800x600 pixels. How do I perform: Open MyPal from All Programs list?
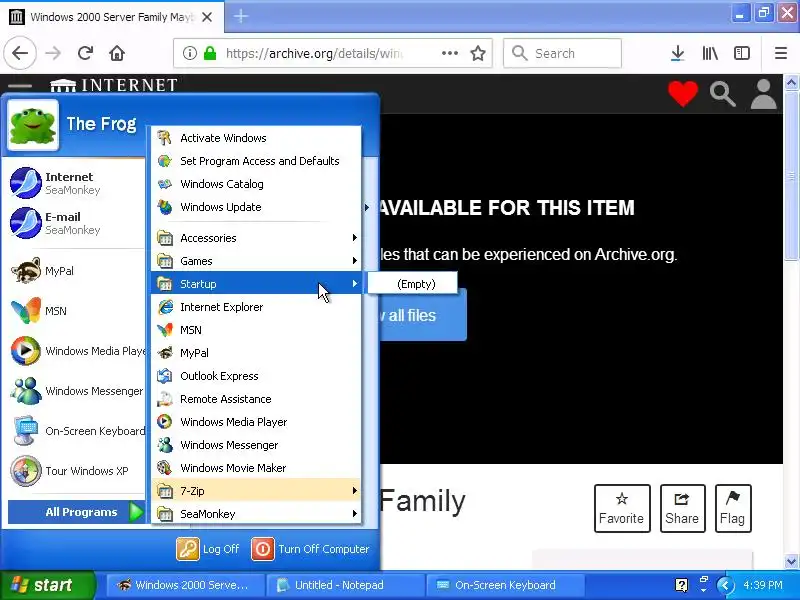pos(256,353)
